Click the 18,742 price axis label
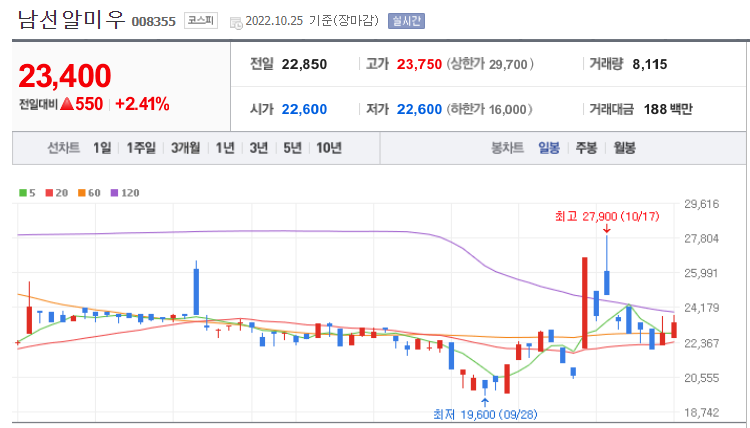 [x=702, y=412]
